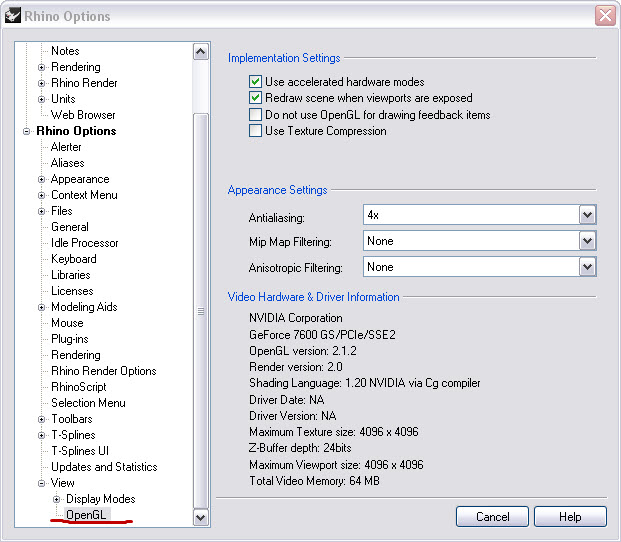Expand the Modeling Aids node
This screenshot has height=542, width=621.
pos(42,308)
